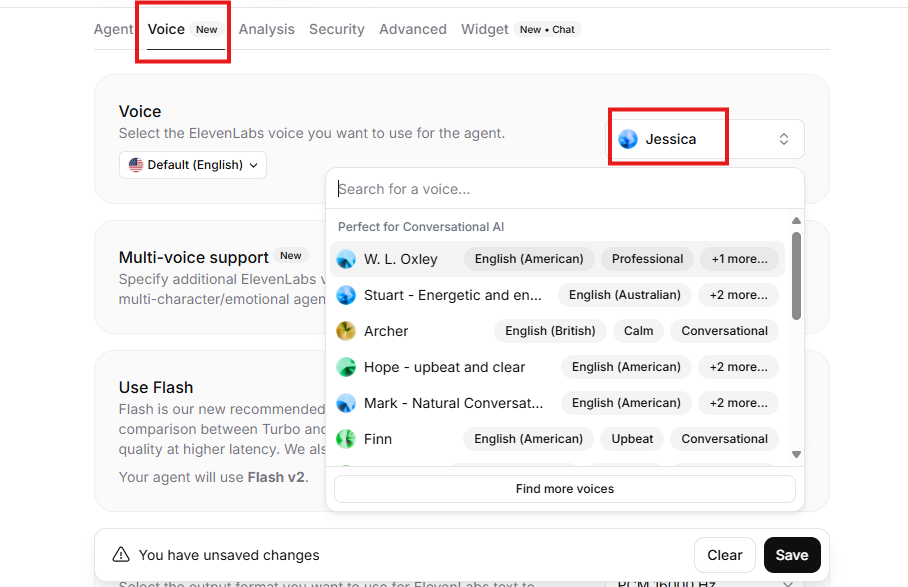Click the English (British) tag

tap(550, 331)
